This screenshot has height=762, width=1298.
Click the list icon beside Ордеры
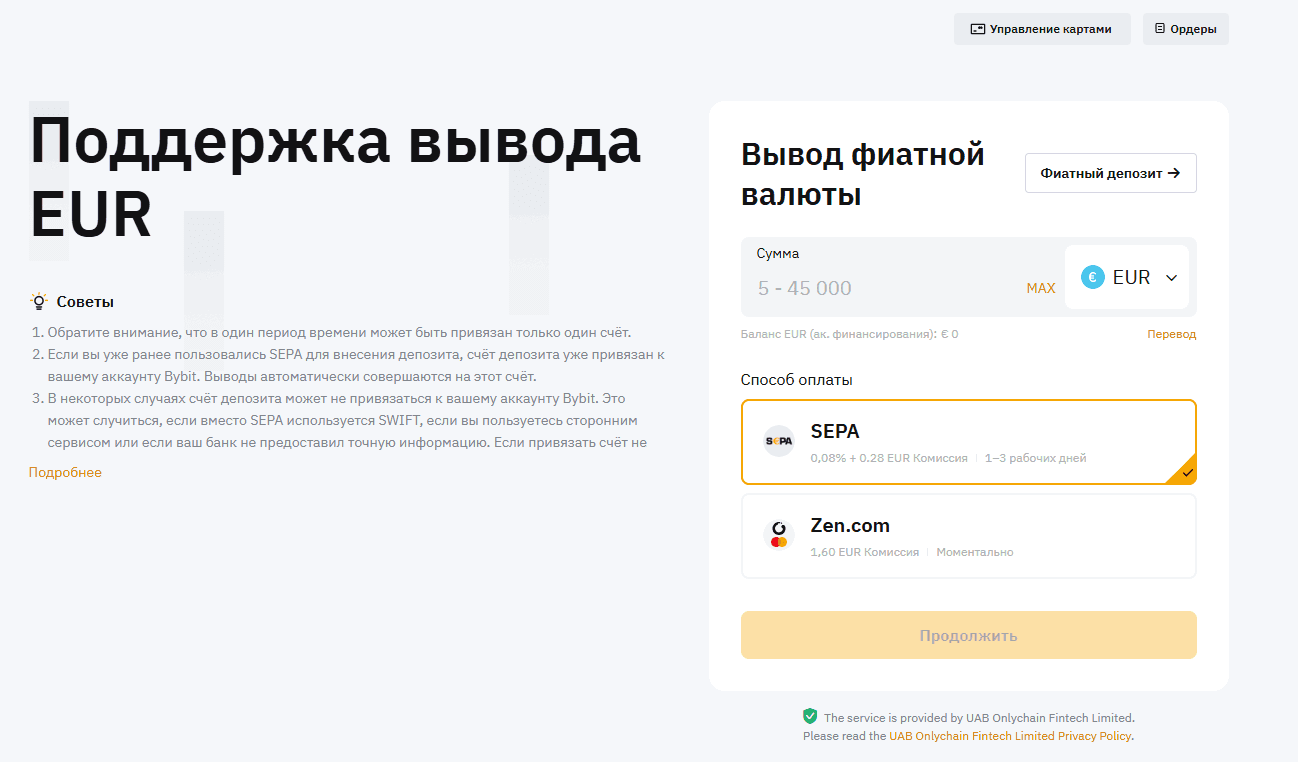1160,29
